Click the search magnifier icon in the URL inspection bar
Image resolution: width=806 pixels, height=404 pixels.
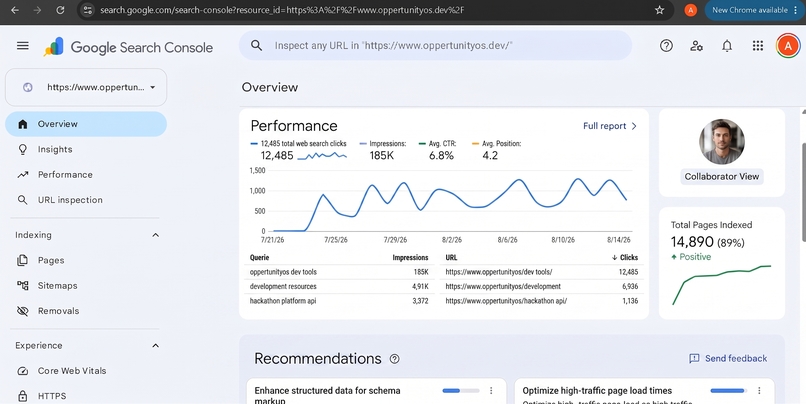pyautogui.click(x=257, y=46)
